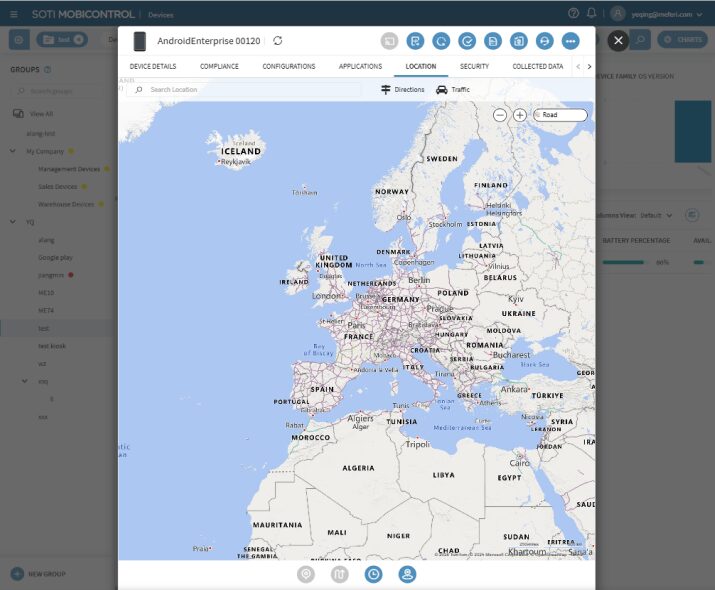Select the ME10 group
The height and width of the screenshot is (590, 715).
click(46, 293)
